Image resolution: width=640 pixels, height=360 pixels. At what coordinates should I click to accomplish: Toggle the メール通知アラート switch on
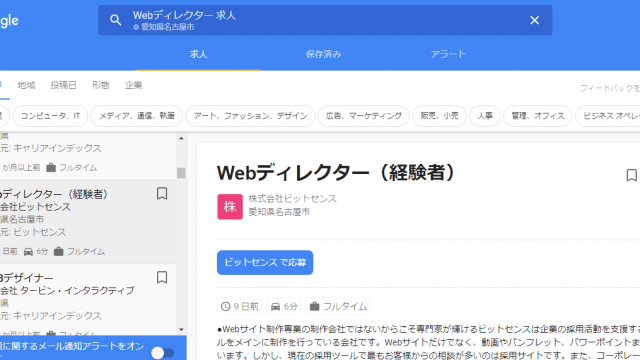point(162,353)
